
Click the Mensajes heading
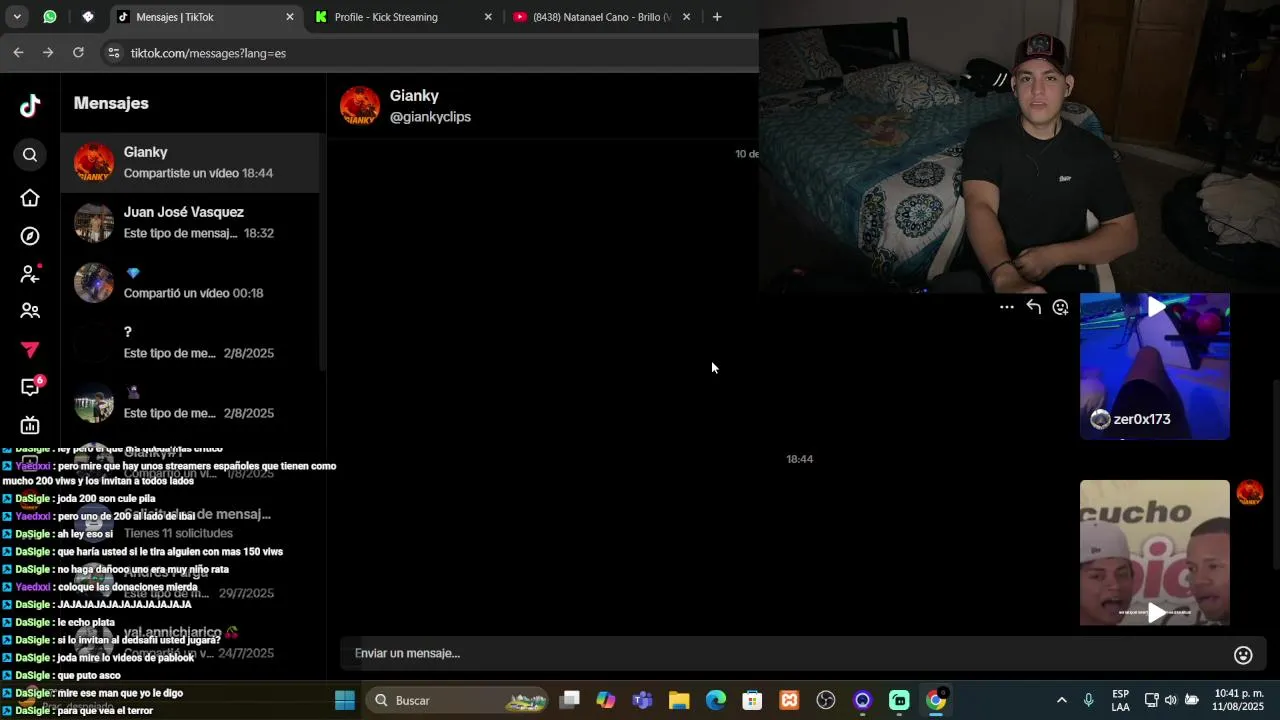tap(111, 103)
